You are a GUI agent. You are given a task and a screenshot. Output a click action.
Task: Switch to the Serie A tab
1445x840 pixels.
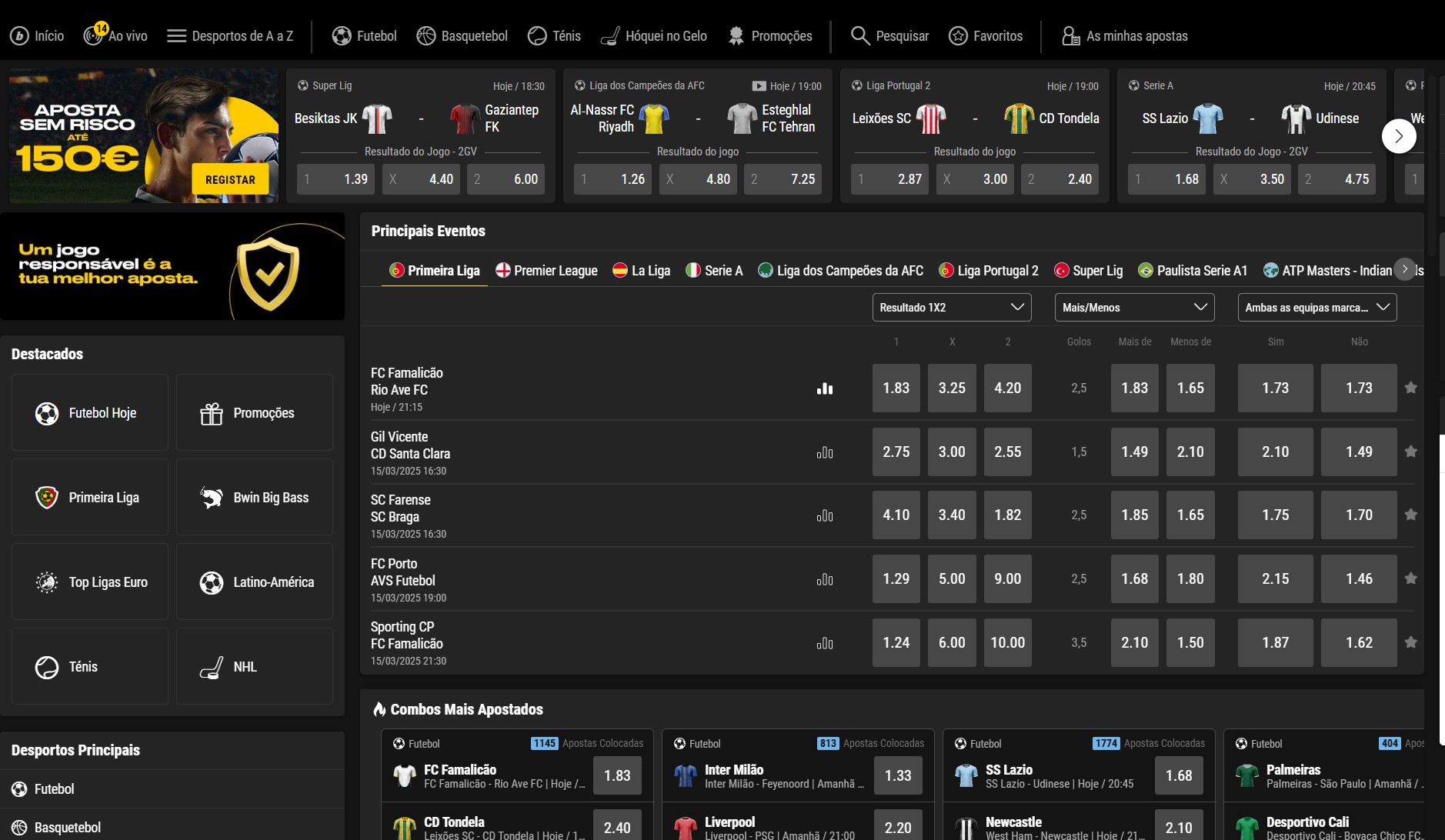point(714,271)
